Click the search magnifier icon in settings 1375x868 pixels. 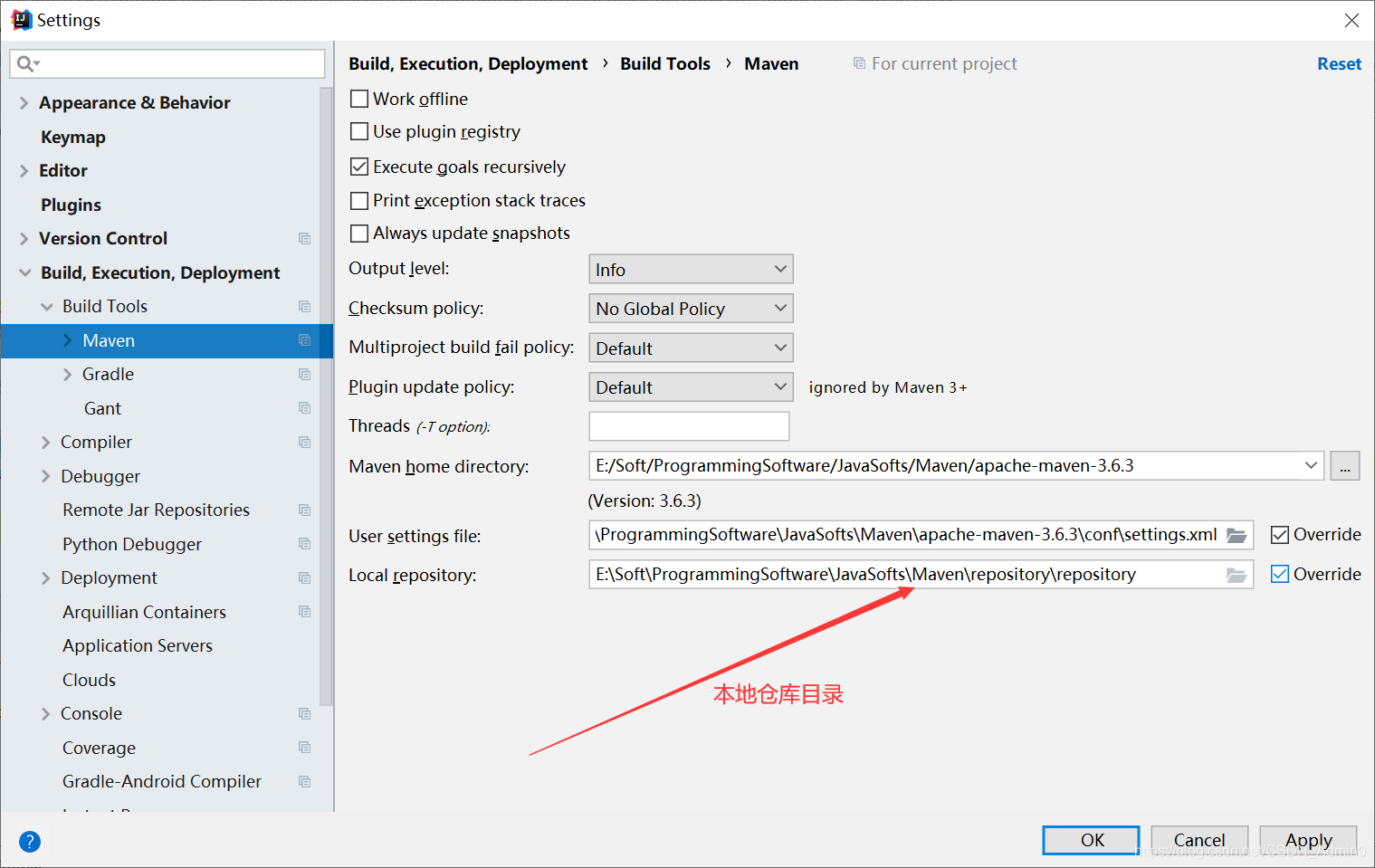(28, 63)
